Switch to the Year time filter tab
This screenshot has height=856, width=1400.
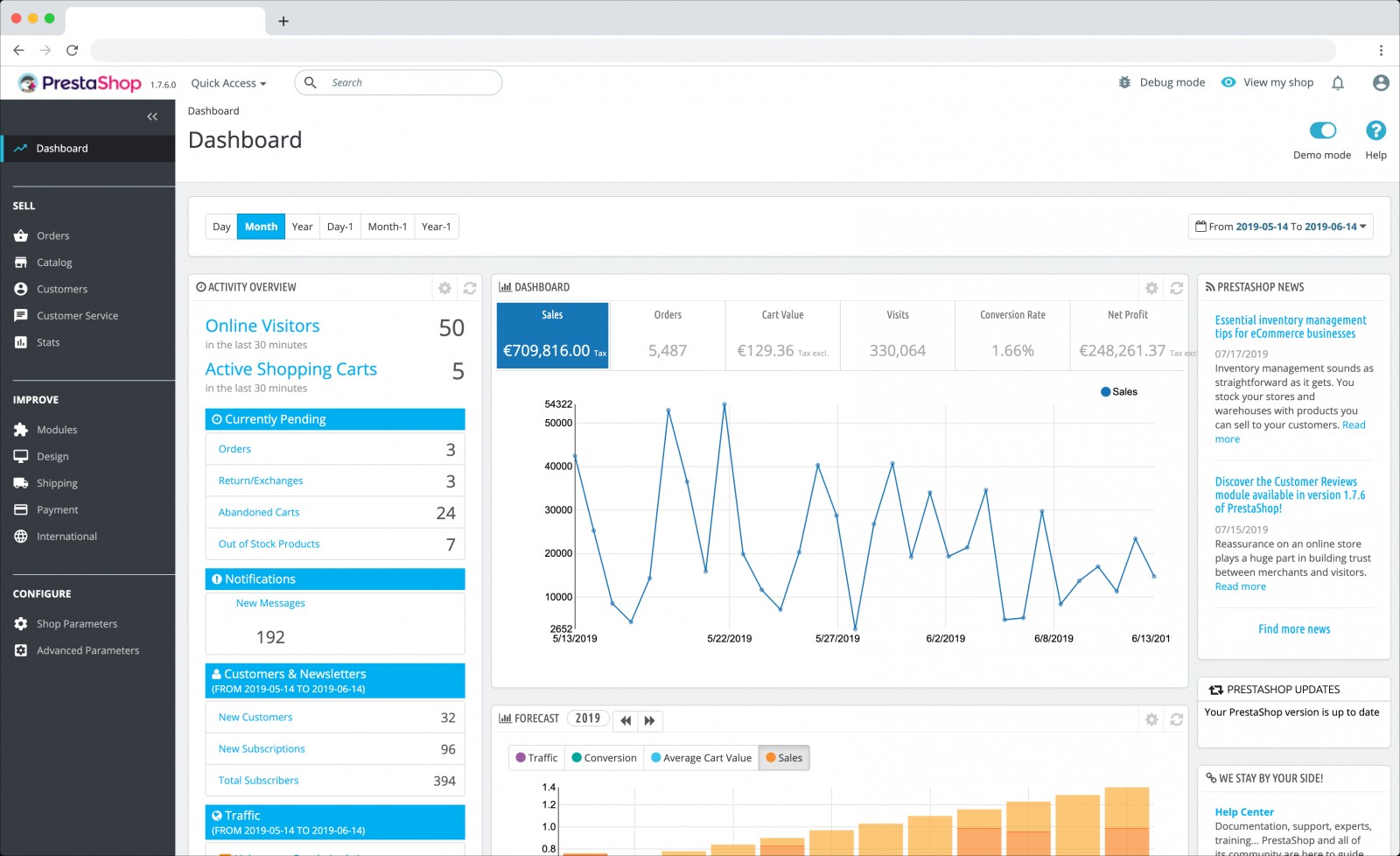pyautogui.click(x=302, y=226)
